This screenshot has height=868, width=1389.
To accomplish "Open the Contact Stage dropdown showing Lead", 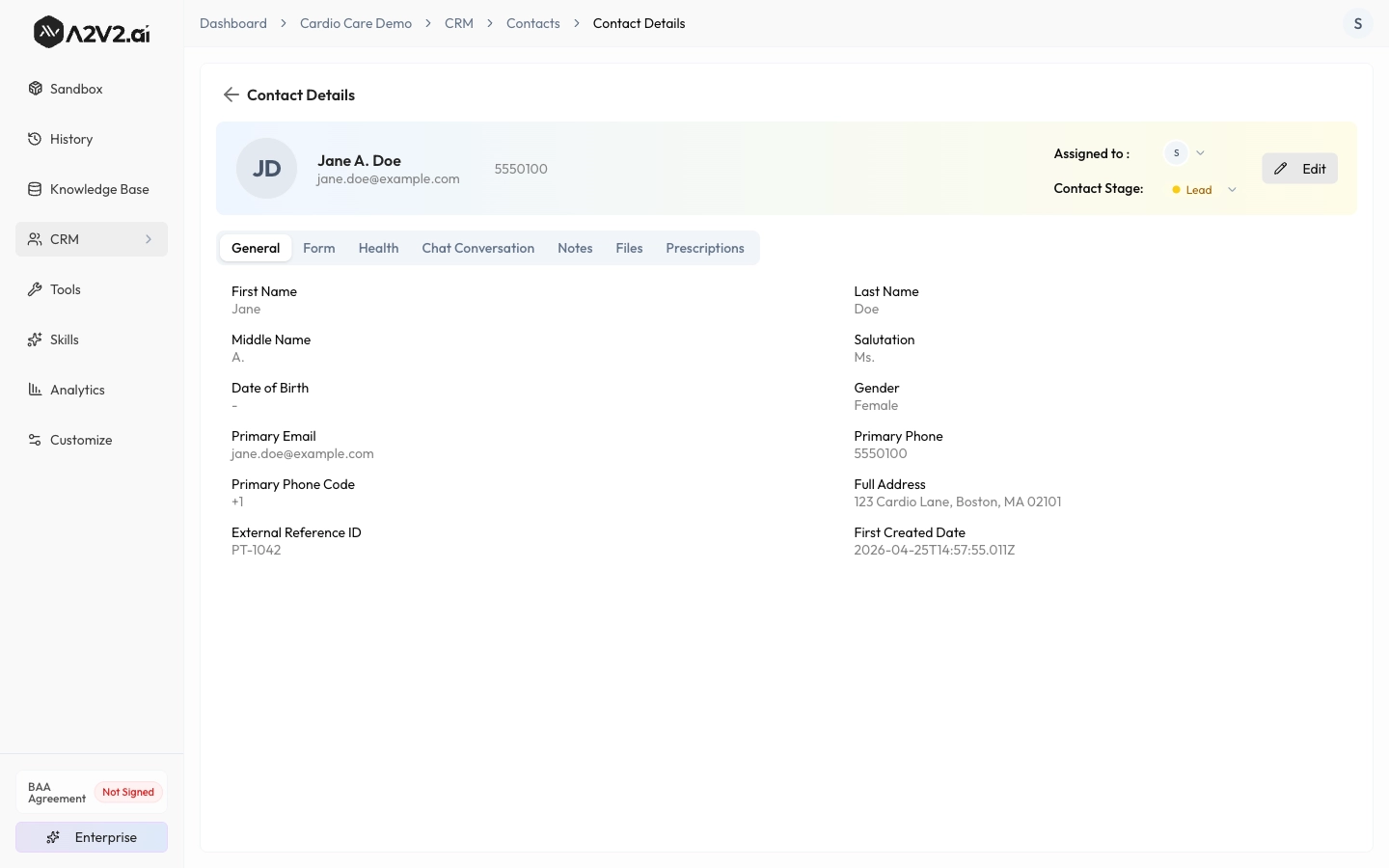I will [x=1232, y=189].
